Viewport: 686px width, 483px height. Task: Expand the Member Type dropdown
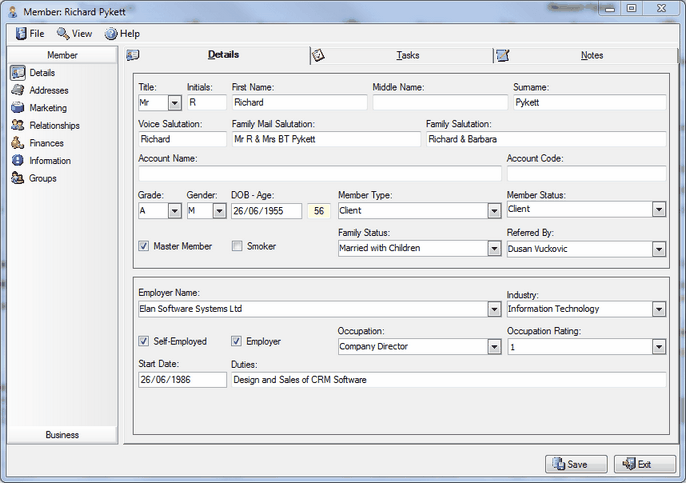pyautogui.click(x=494, y=211)
